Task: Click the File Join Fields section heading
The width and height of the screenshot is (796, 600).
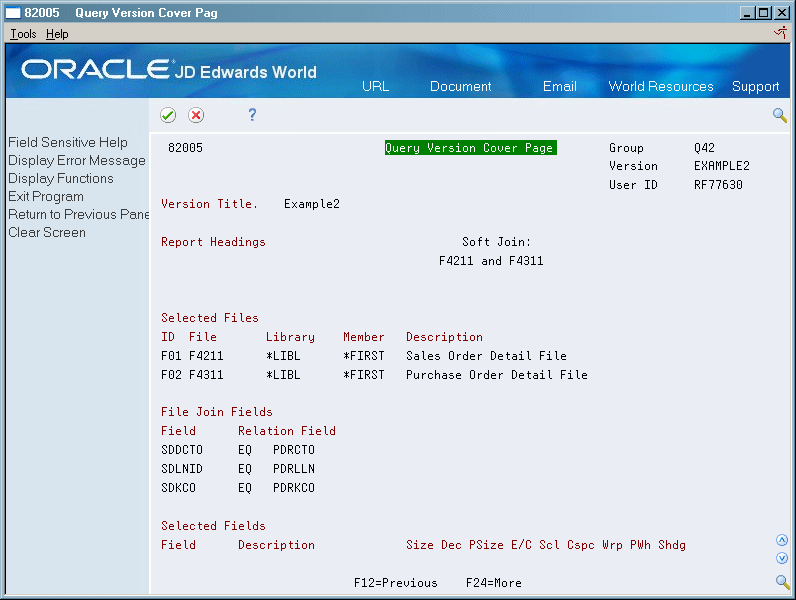Action: [x=217, y=412]
